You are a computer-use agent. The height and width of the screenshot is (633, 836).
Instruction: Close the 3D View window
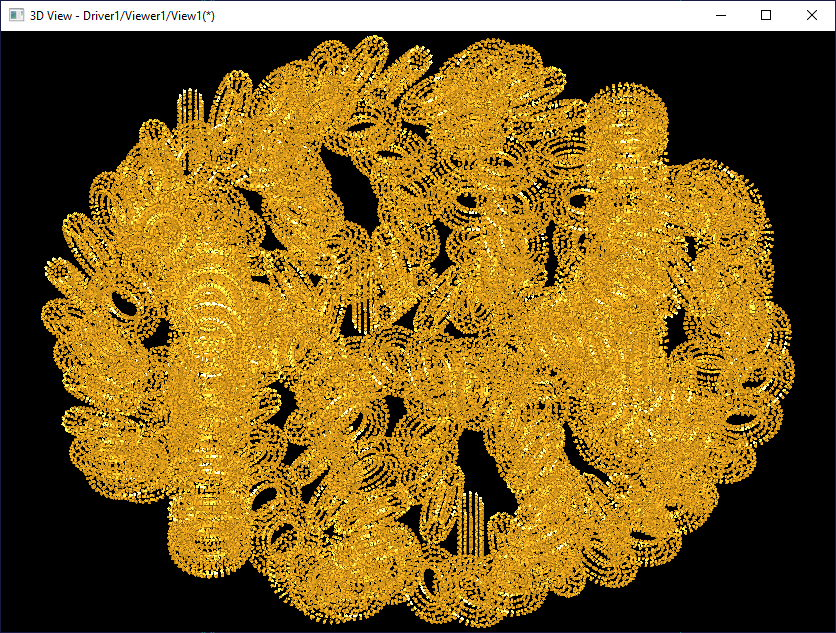pyautogui.click(x=811, y=15)
